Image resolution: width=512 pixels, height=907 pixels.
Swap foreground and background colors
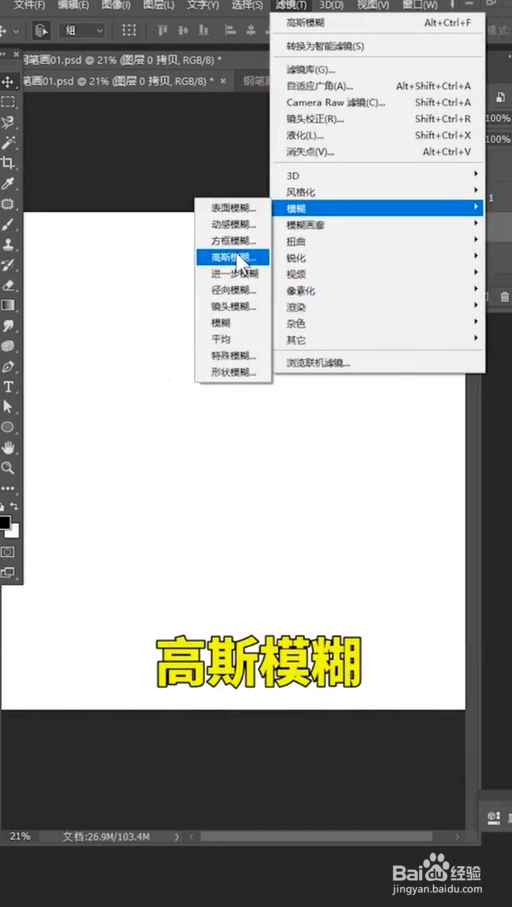point(14,506)
